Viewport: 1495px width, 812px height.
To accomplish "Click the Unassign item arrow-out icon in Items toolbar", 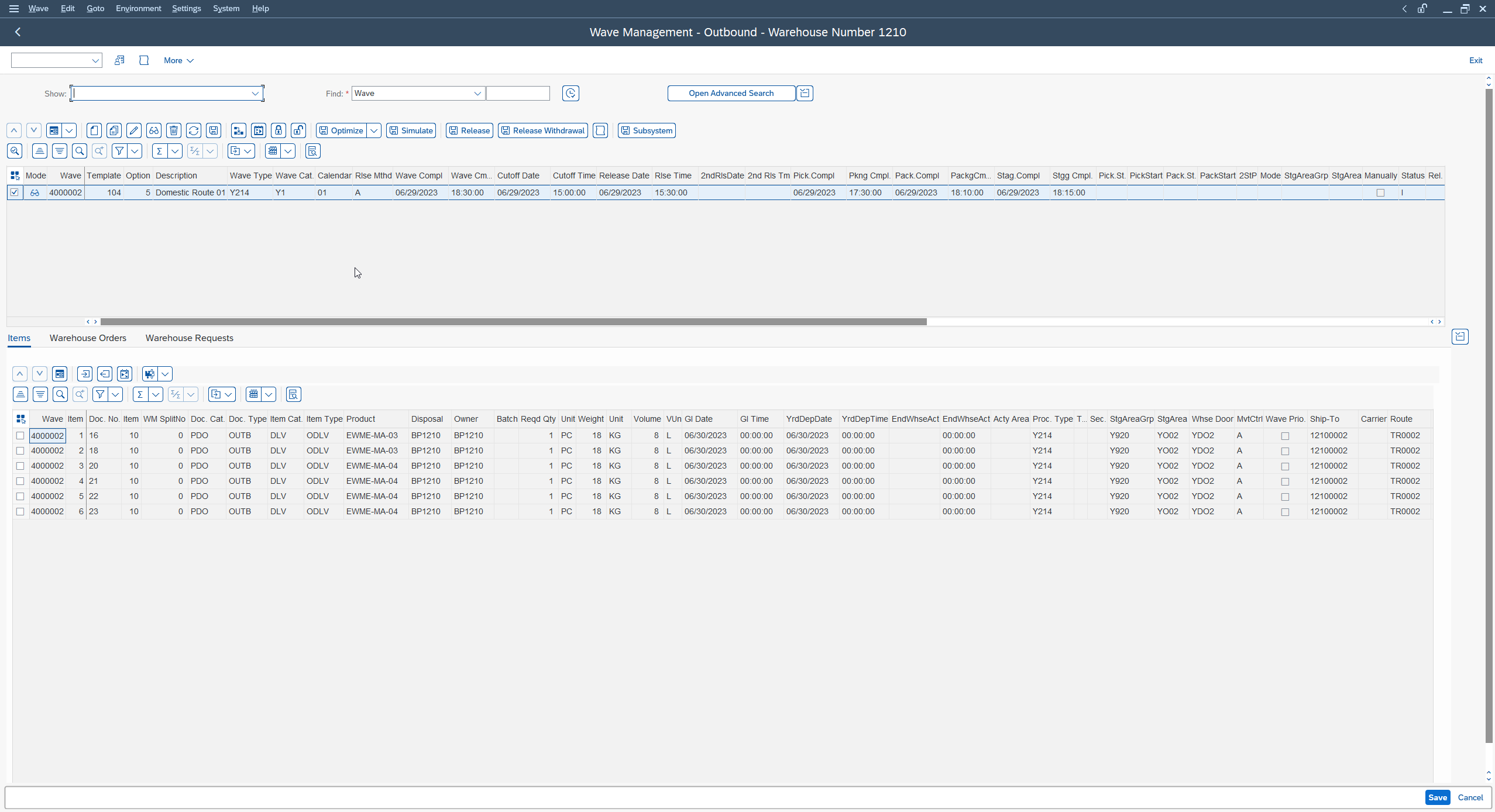I will 105,374.
